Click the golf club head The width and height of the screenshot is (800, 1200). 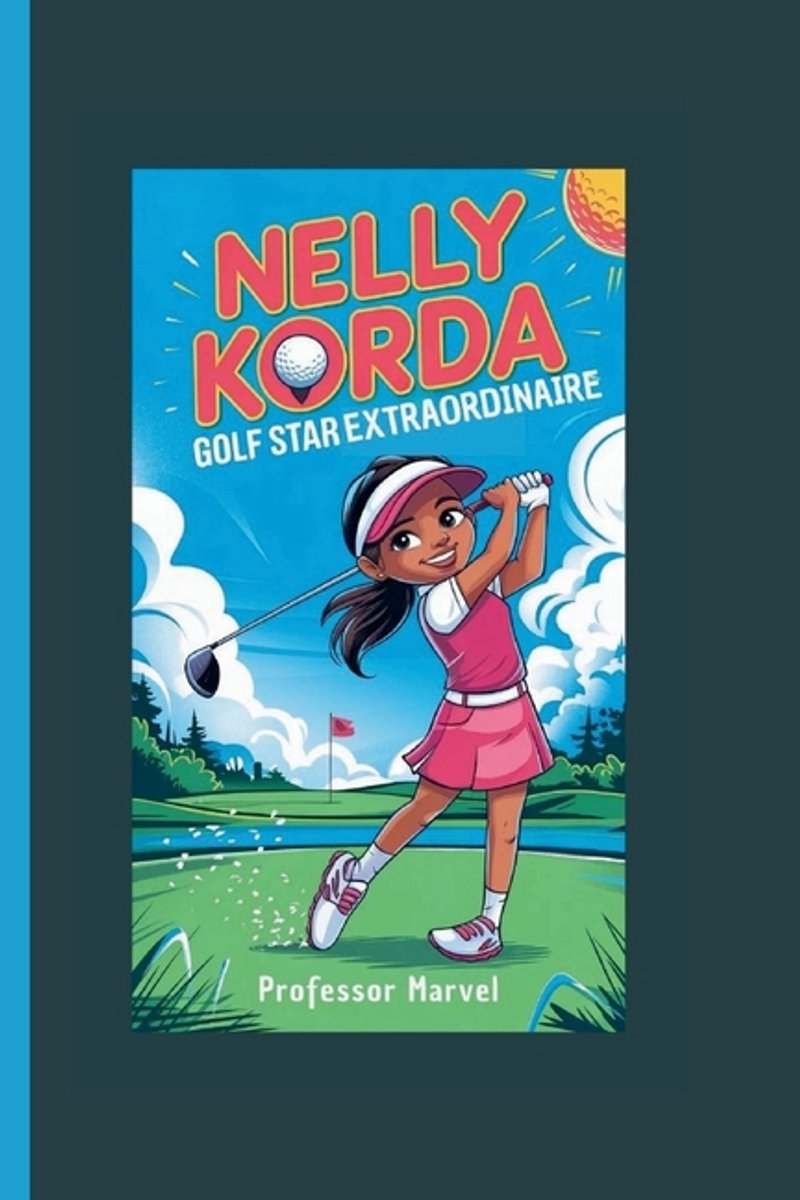tap(203, 671)
